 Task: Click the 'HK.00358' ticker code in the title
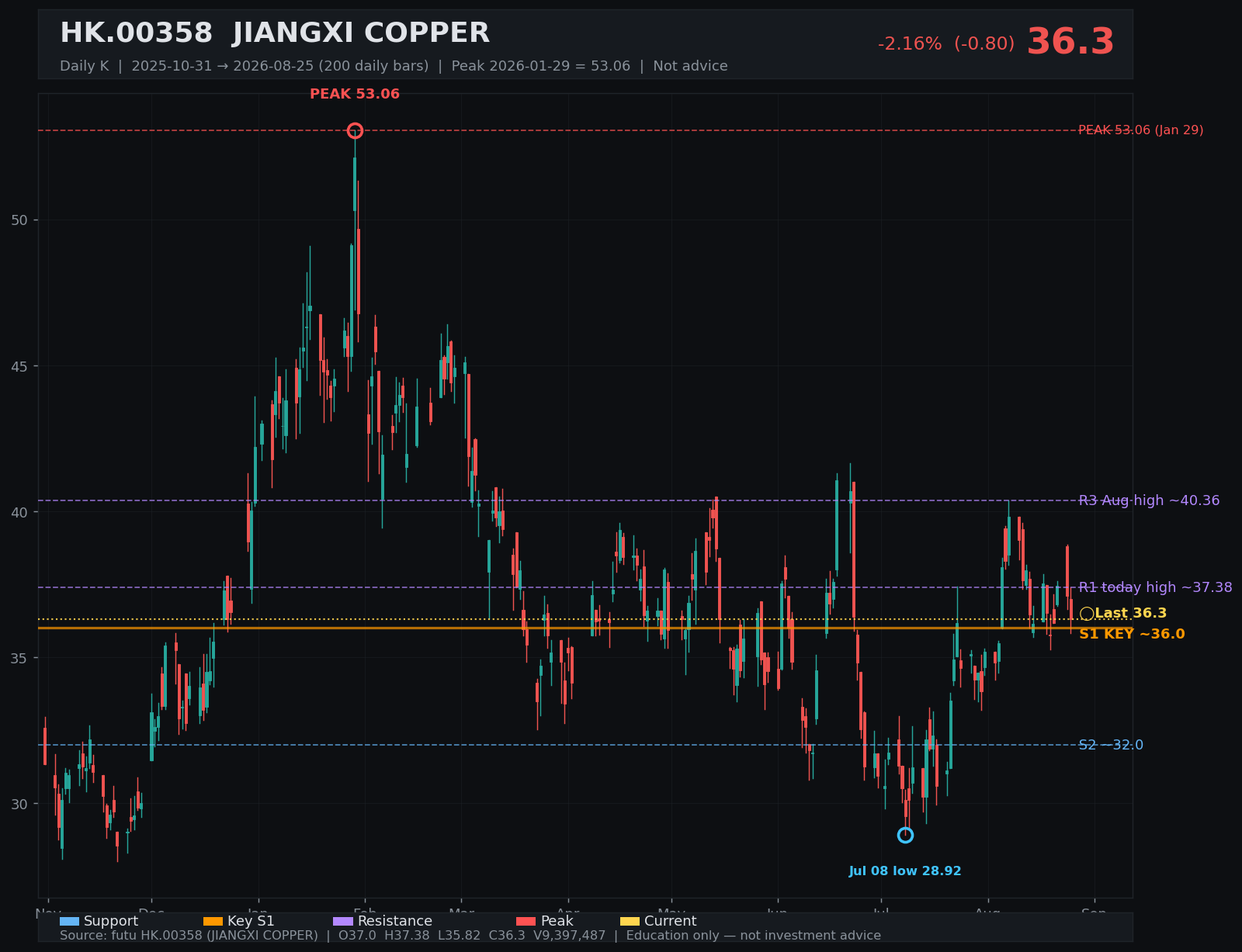pyautogui.click(x=136, y=33)
